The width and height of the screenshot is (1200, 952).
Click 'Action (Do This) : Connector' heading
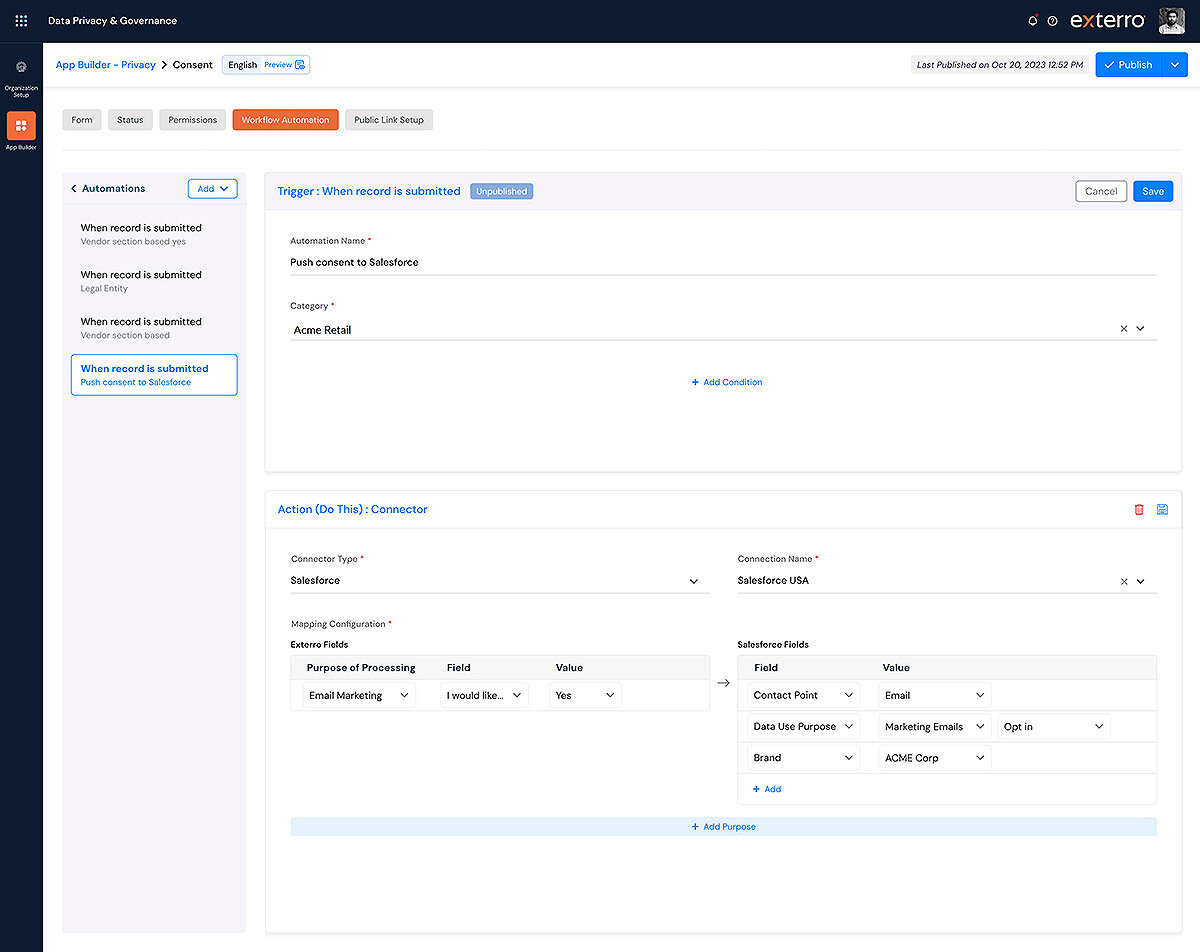(x=352, y=509)
